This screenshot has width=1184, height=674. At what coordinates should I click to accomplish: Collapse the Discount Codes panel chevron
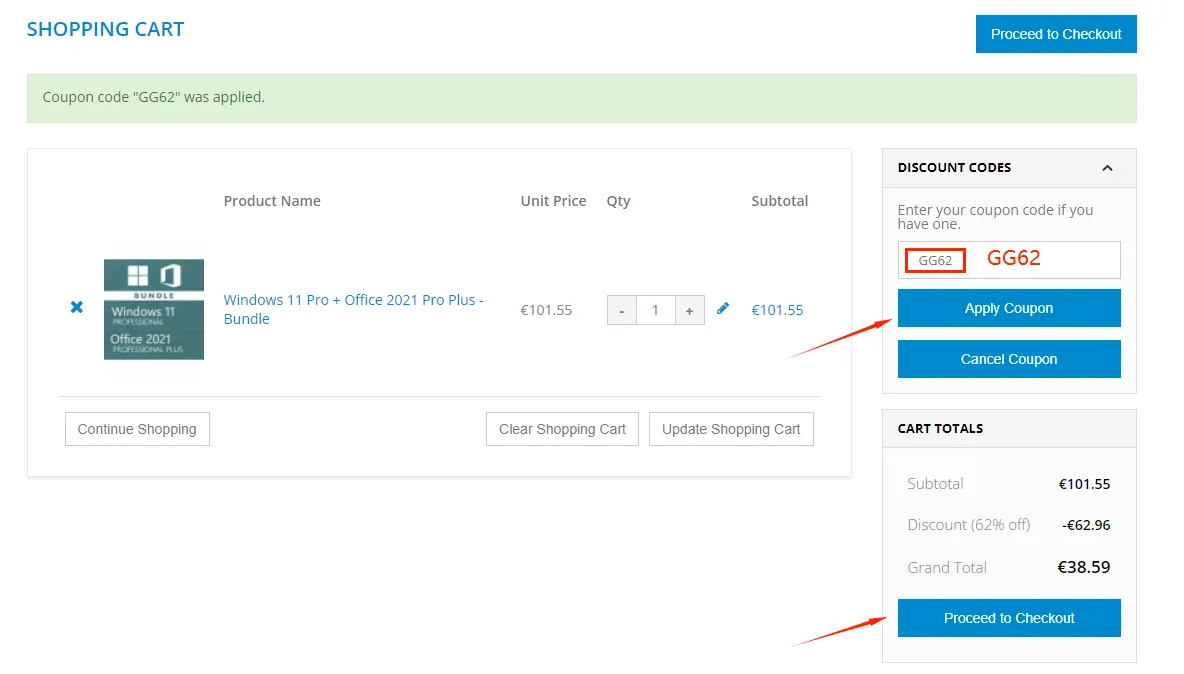pos(1107,168)
